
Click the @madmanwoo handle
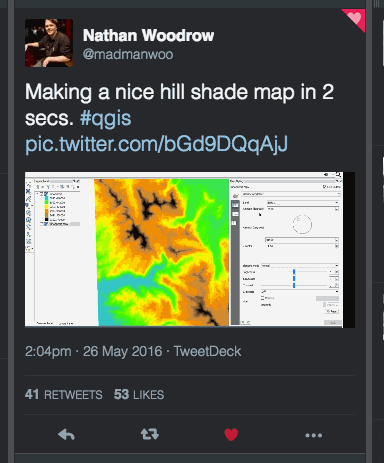(x=128, y=54)
